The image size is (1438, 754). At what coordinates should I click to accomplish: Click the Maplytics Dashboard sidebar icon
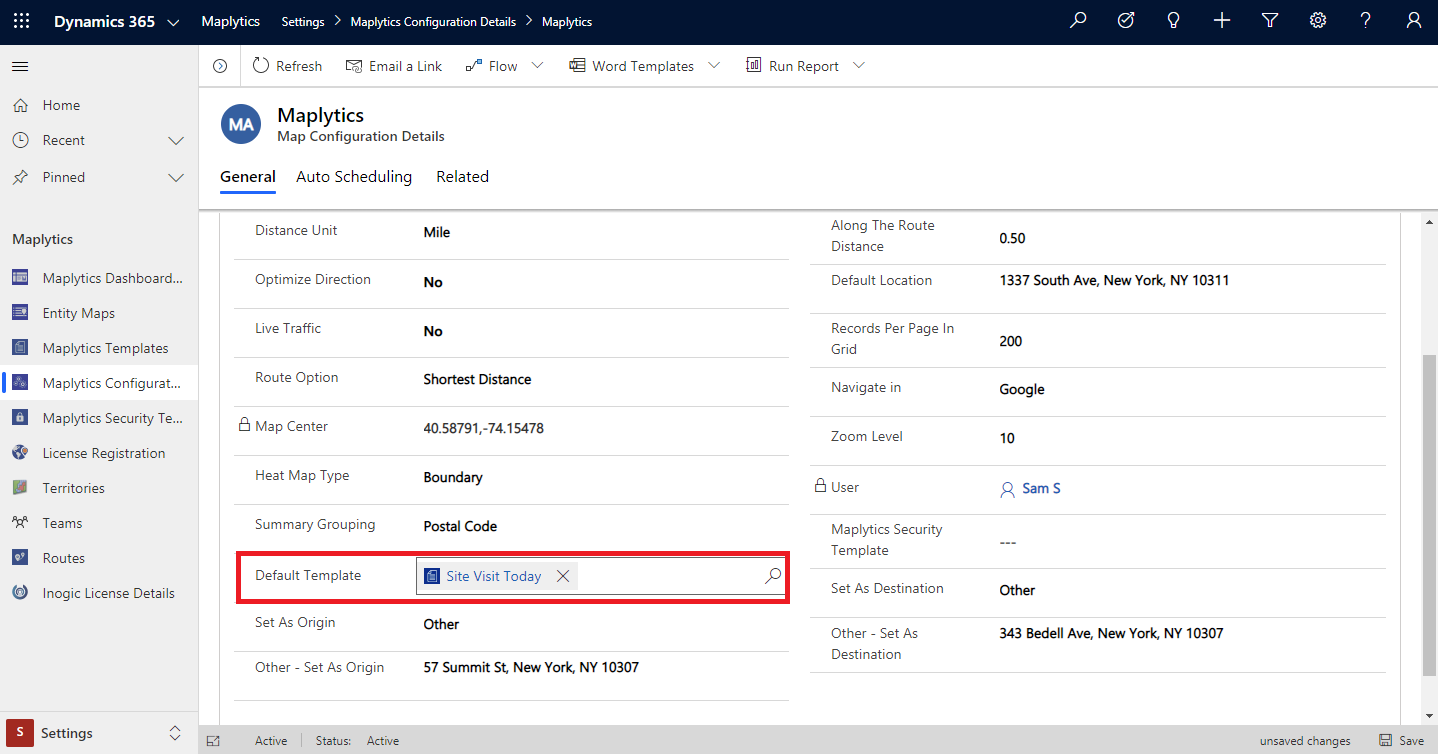point(20,278)
